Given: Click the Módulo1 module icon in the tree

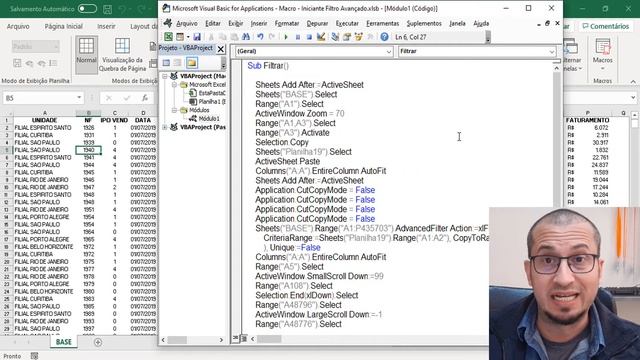Looking at the screenshot, I should point(193,118).
